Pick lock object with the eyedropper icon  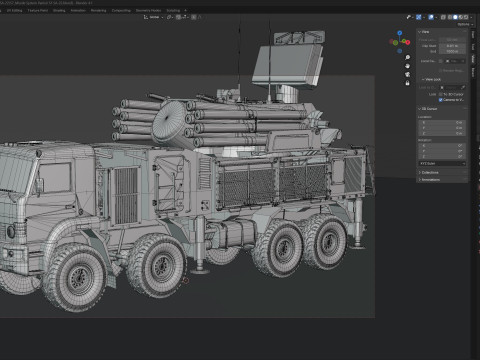click(x=463, y=87)
